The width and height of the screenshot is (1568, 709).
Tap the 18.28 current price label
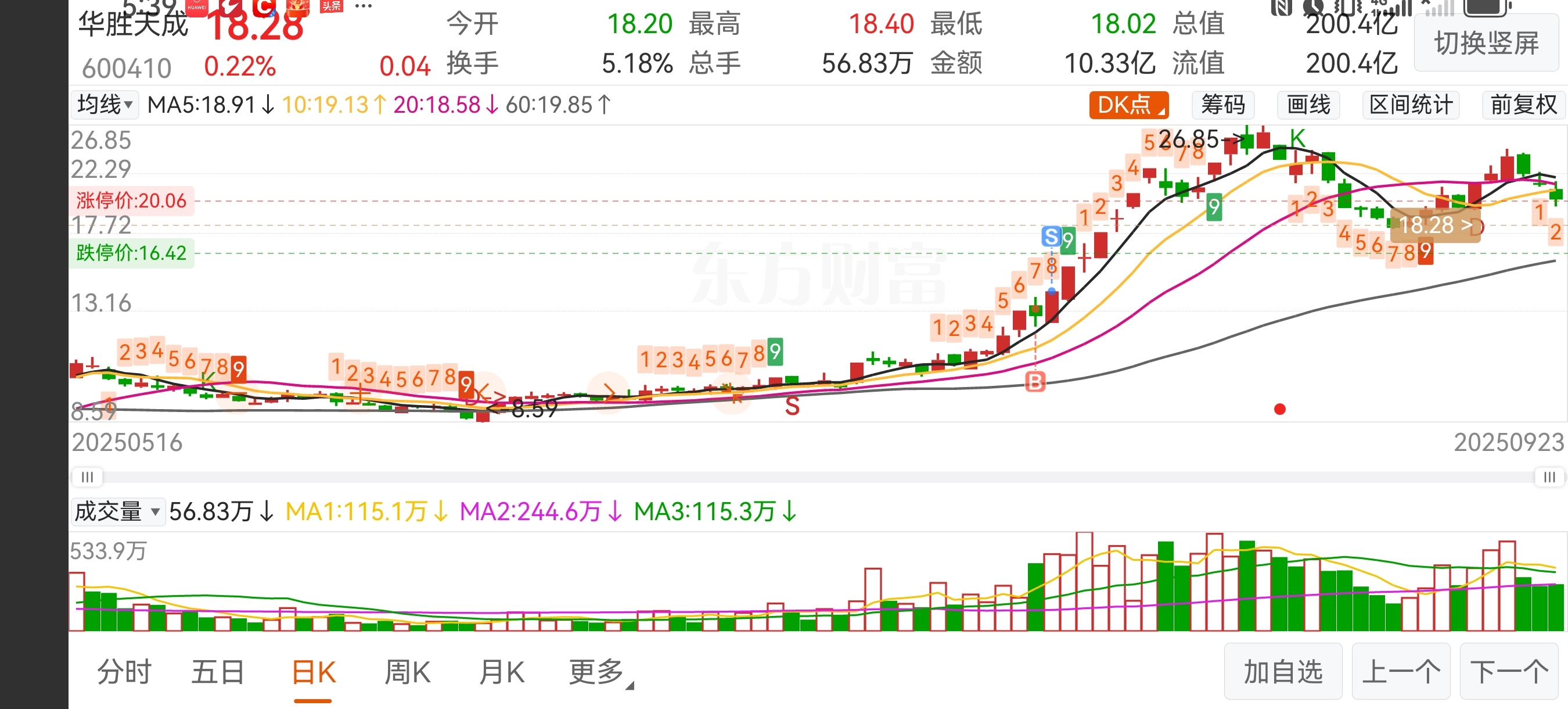coord(1434,225)
